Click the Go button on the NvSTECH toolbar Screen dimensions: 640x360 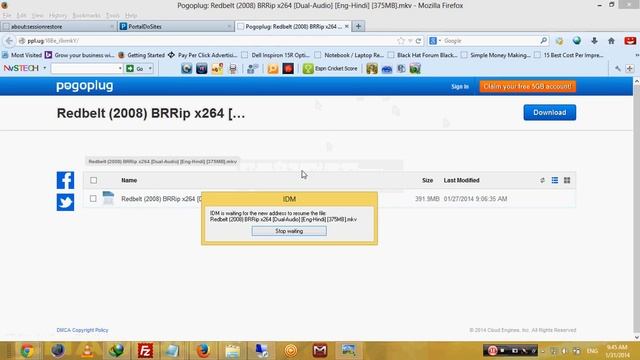point(136,69)
